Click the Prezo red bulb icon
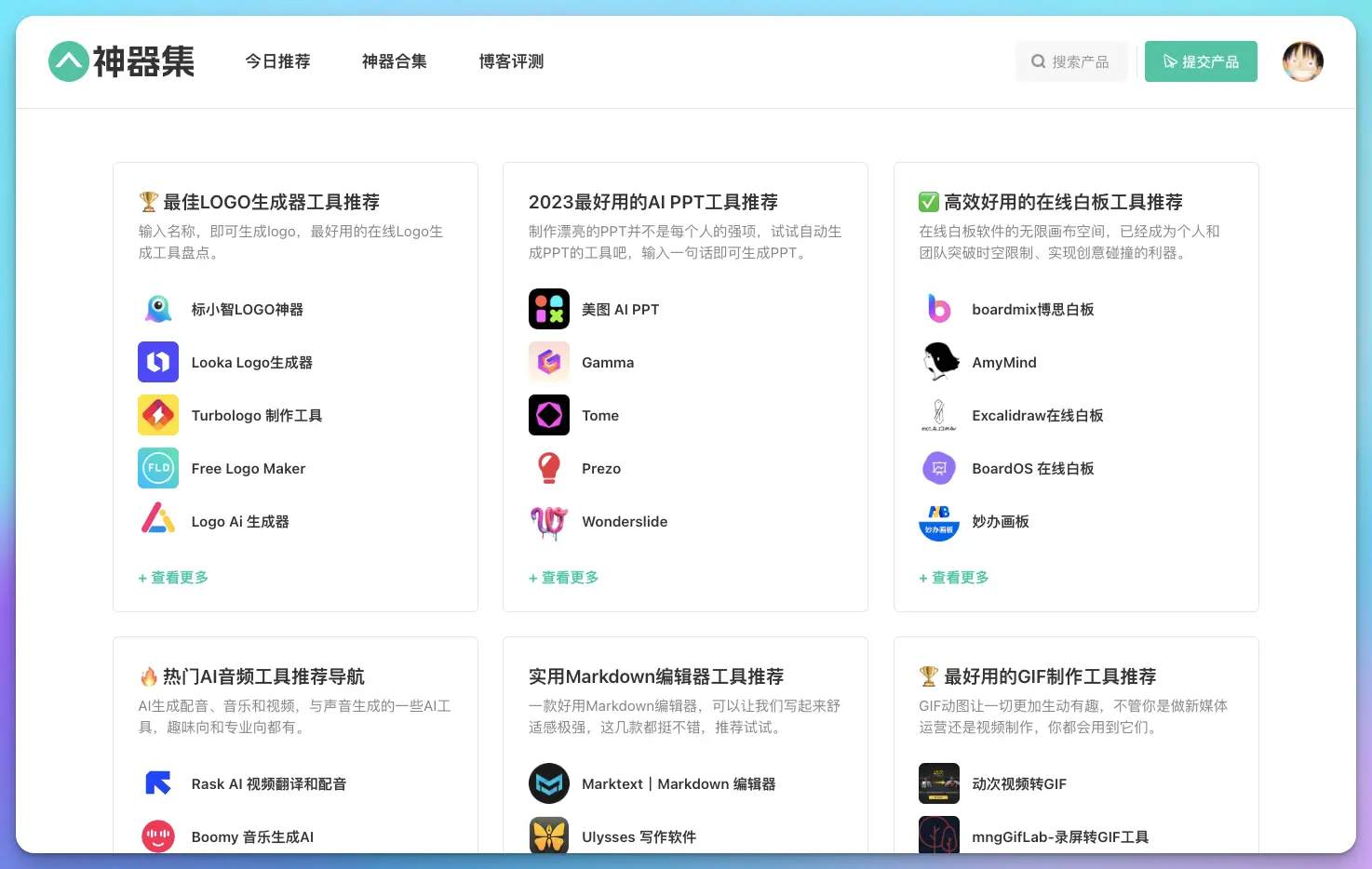 [549, 468]
